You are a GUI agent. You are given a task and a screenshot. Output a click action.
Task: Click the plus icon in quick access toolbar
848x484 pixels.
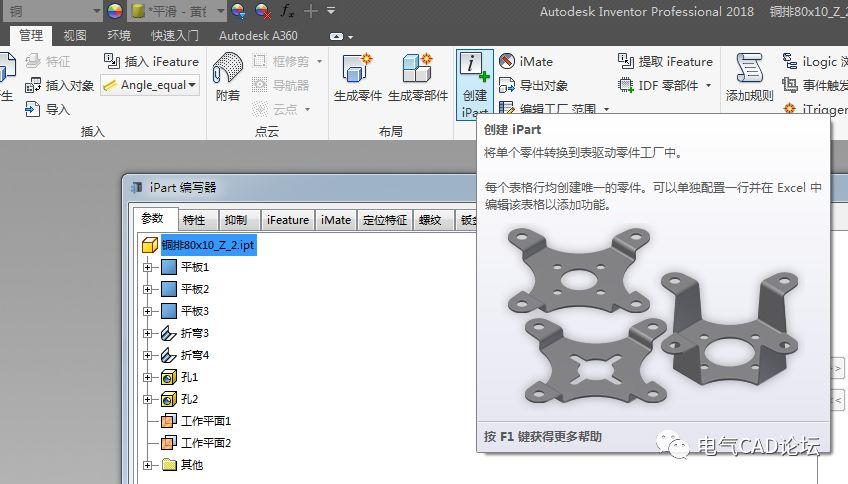click(x=310, y=11)
